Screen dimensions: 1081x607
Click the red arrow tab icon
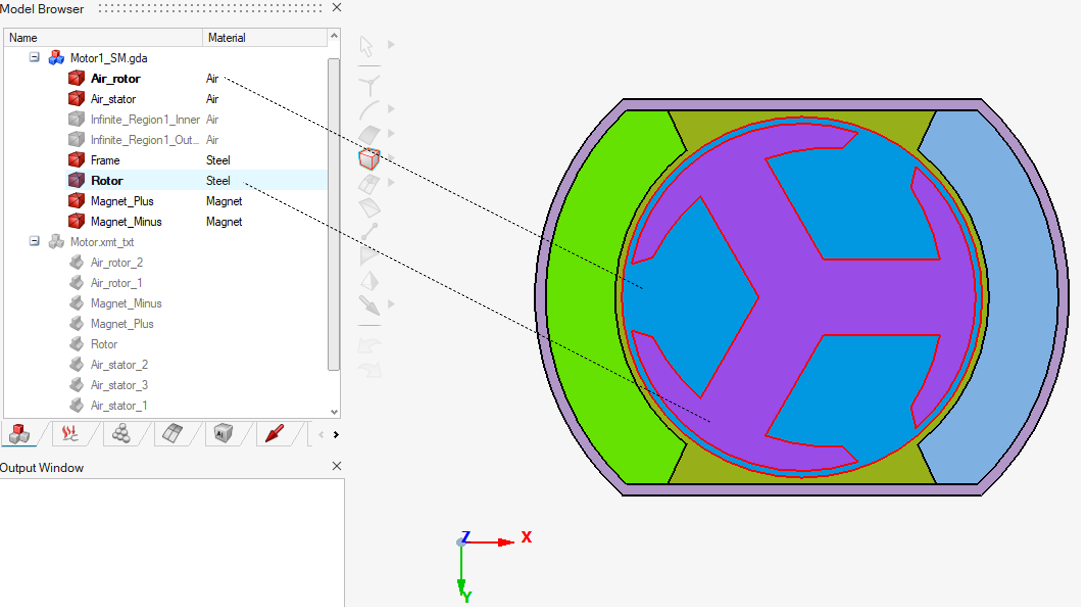coord(273,433)
